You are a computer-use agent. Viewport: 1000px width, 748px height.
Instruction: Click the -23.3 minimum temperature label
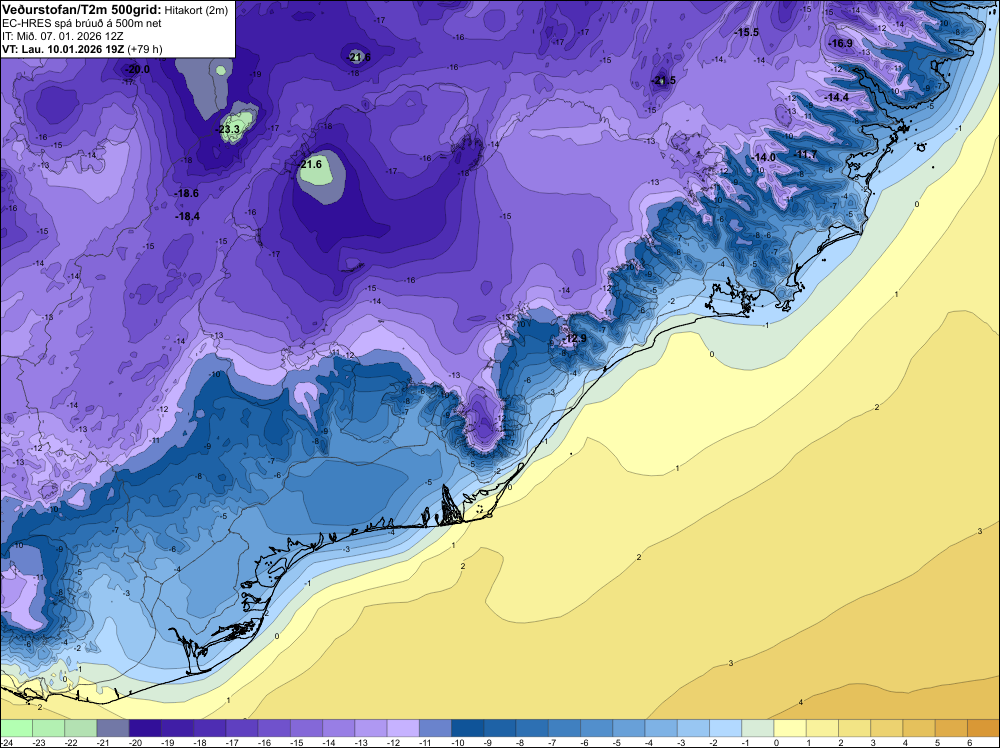click(228, 129)
